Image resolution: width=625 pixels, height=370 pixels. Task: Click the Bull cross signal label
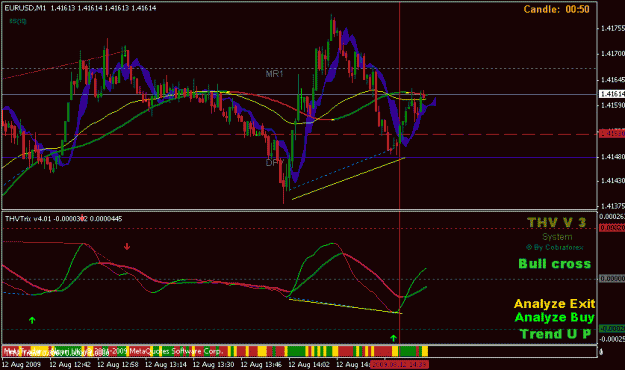click(554, 264)
